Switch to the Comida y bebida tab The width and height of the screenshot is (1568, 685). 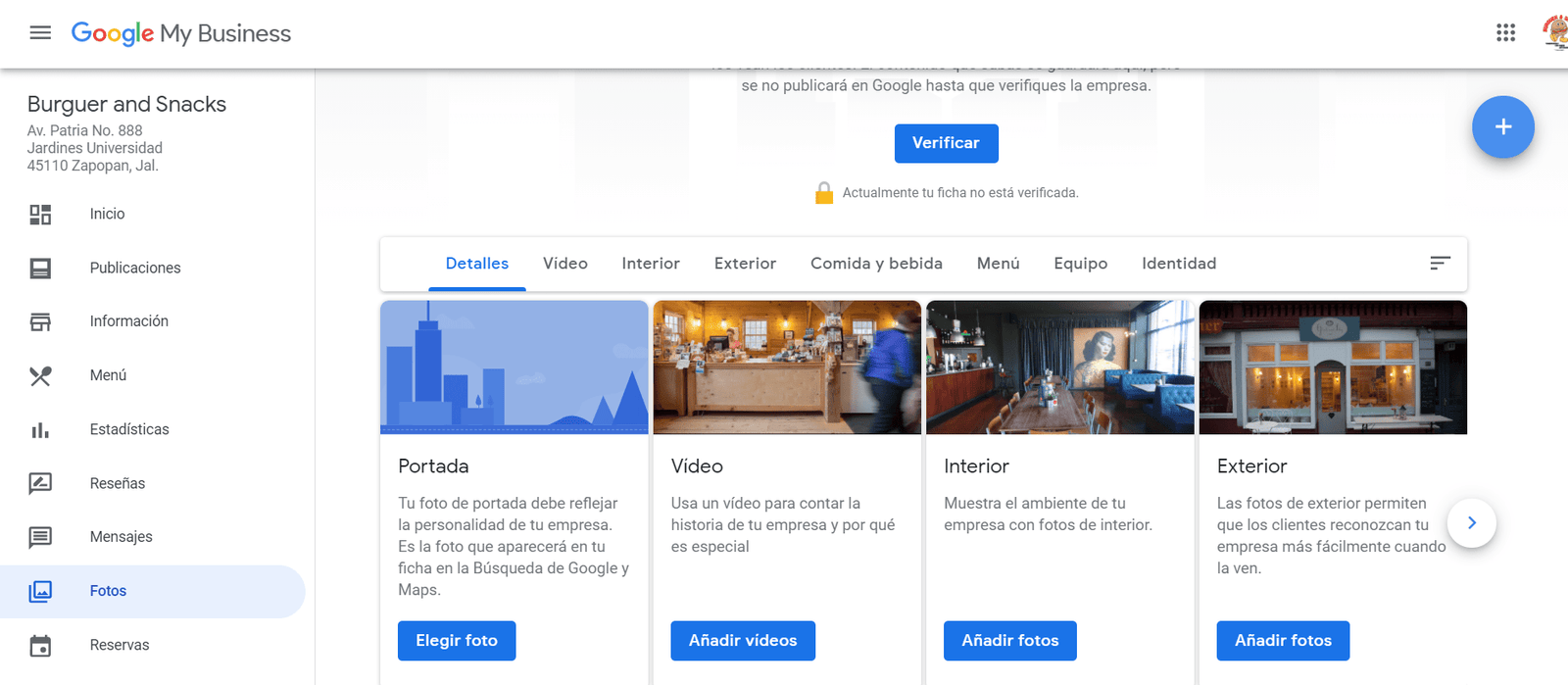click(876, 264)
